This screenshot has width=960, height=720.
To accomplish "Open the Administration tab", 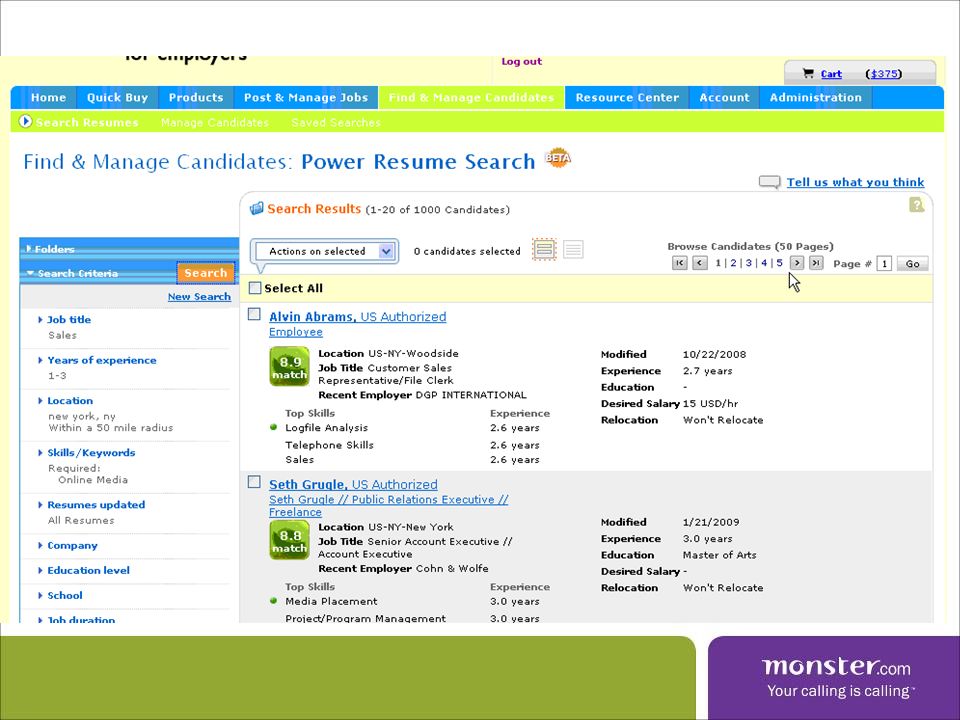I will pyautogui.click(x=816, y=97).
